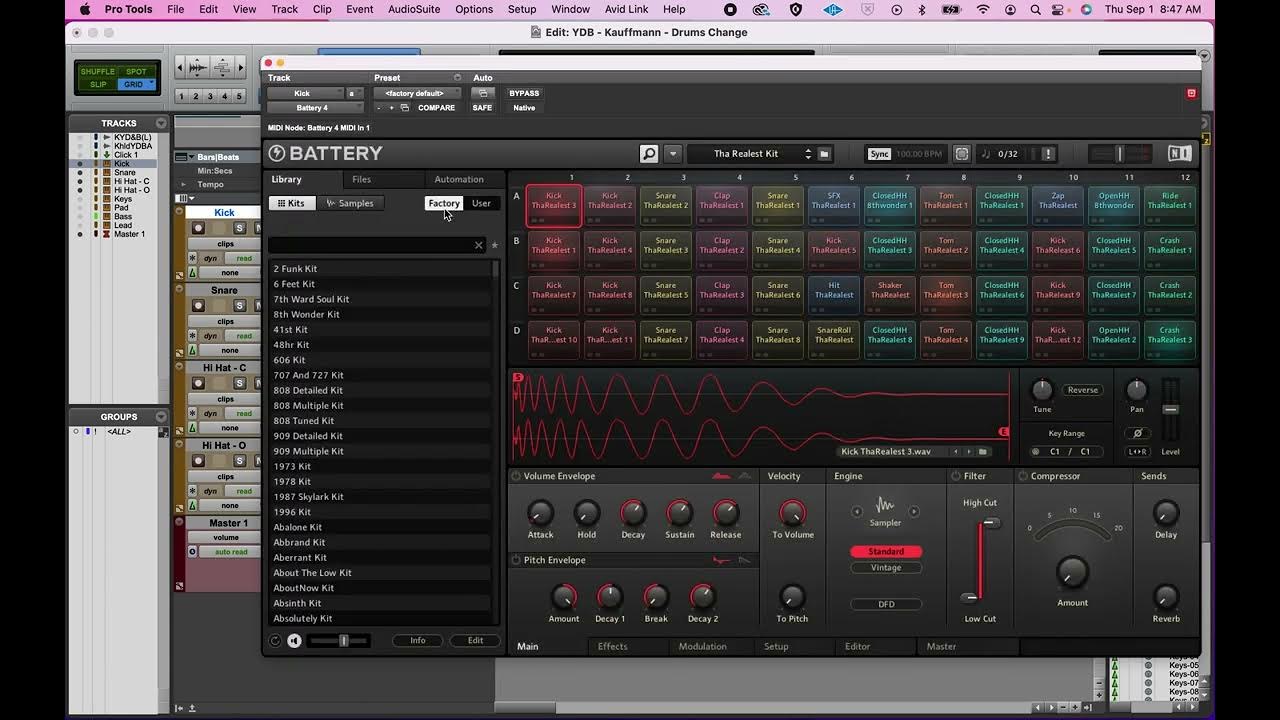Open the TRACKS list dropdown menu
The height and width of the screenshot is (720, 1280).
point(160,123)
